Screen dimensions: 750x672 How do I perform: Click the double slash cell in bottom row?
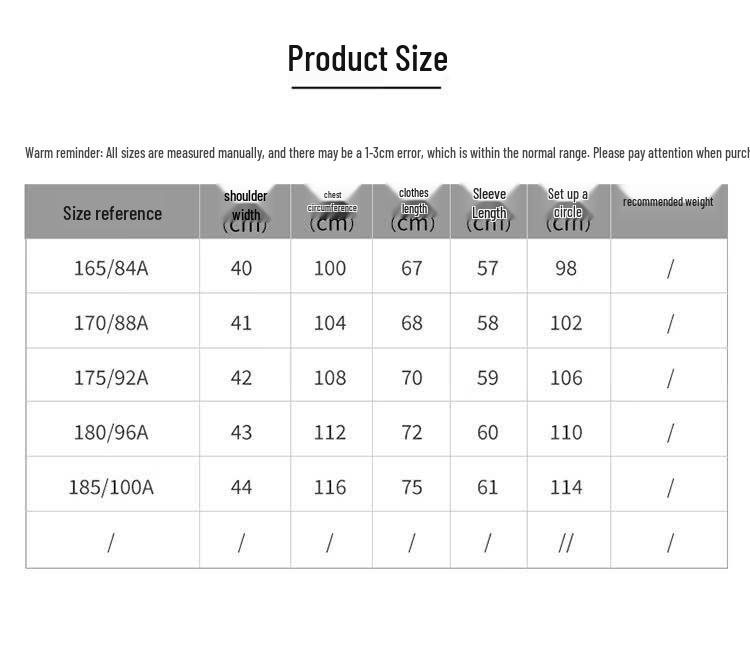[x=566, y=543]
